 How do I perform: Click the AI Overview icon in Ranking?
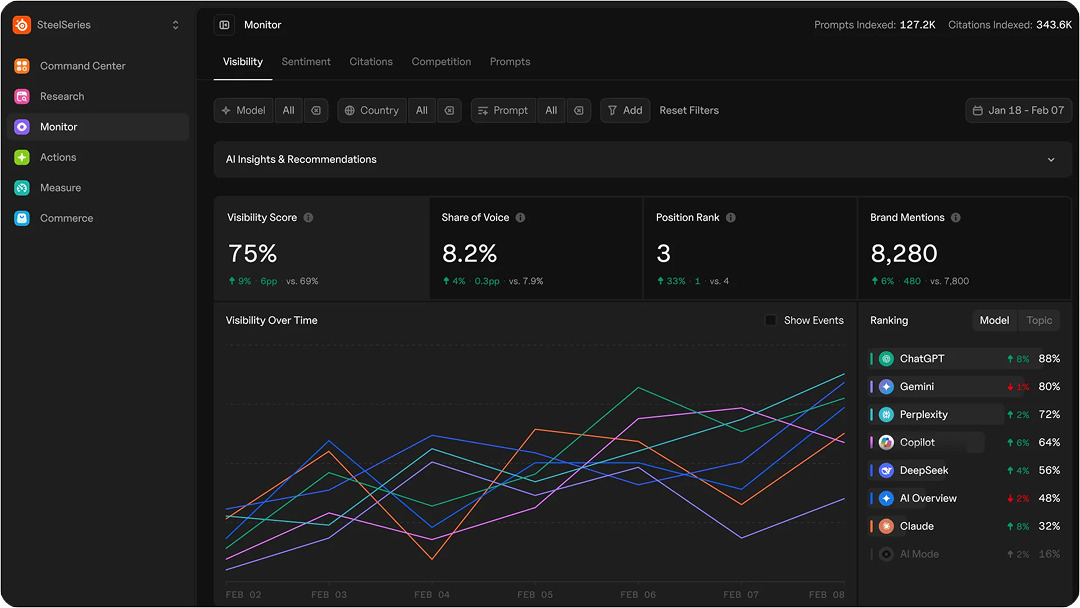pos(886,499)
